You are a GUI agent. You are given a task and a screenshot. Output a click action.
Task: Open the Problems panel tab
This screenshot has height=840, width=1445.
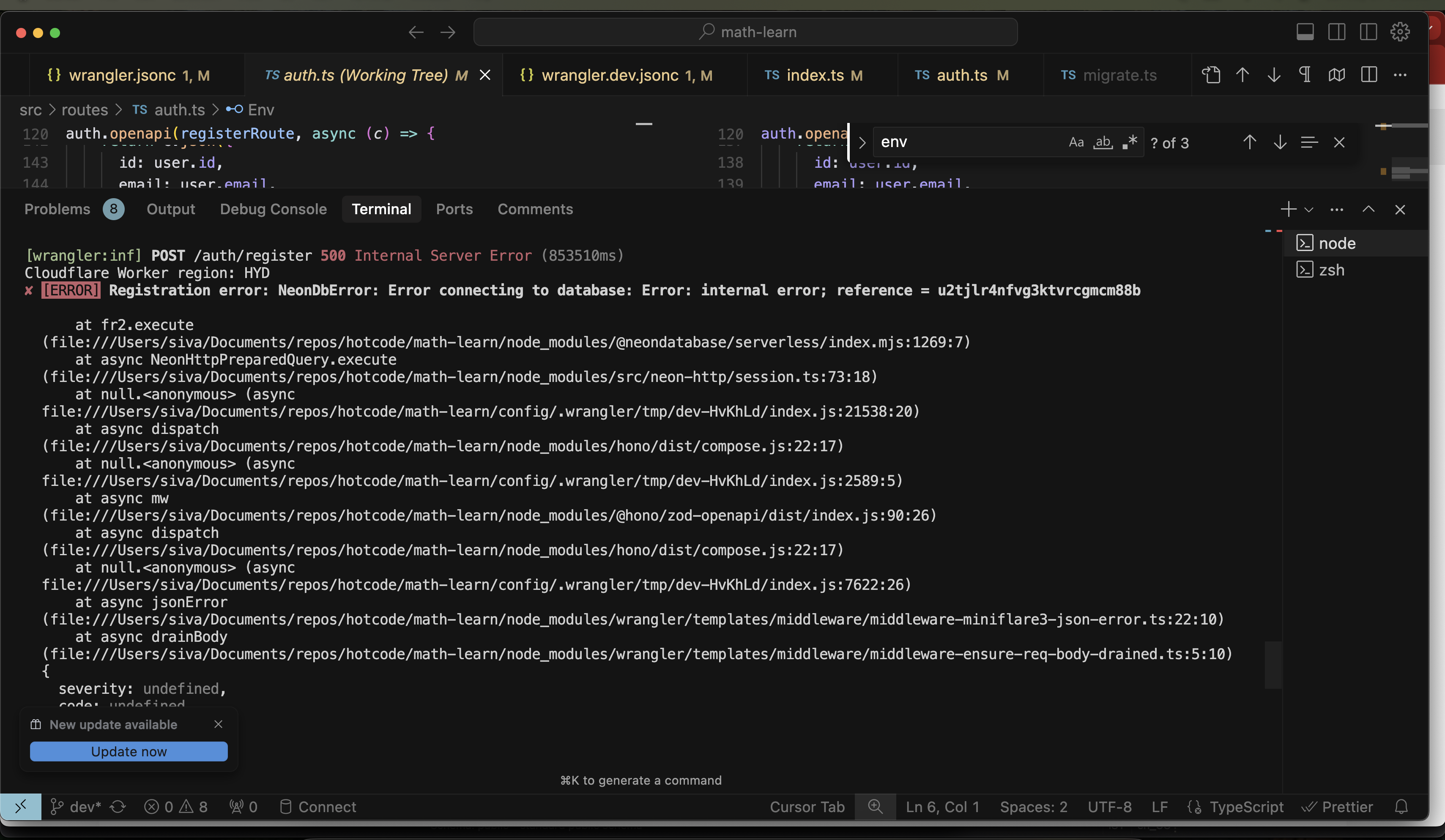point(57,209)
